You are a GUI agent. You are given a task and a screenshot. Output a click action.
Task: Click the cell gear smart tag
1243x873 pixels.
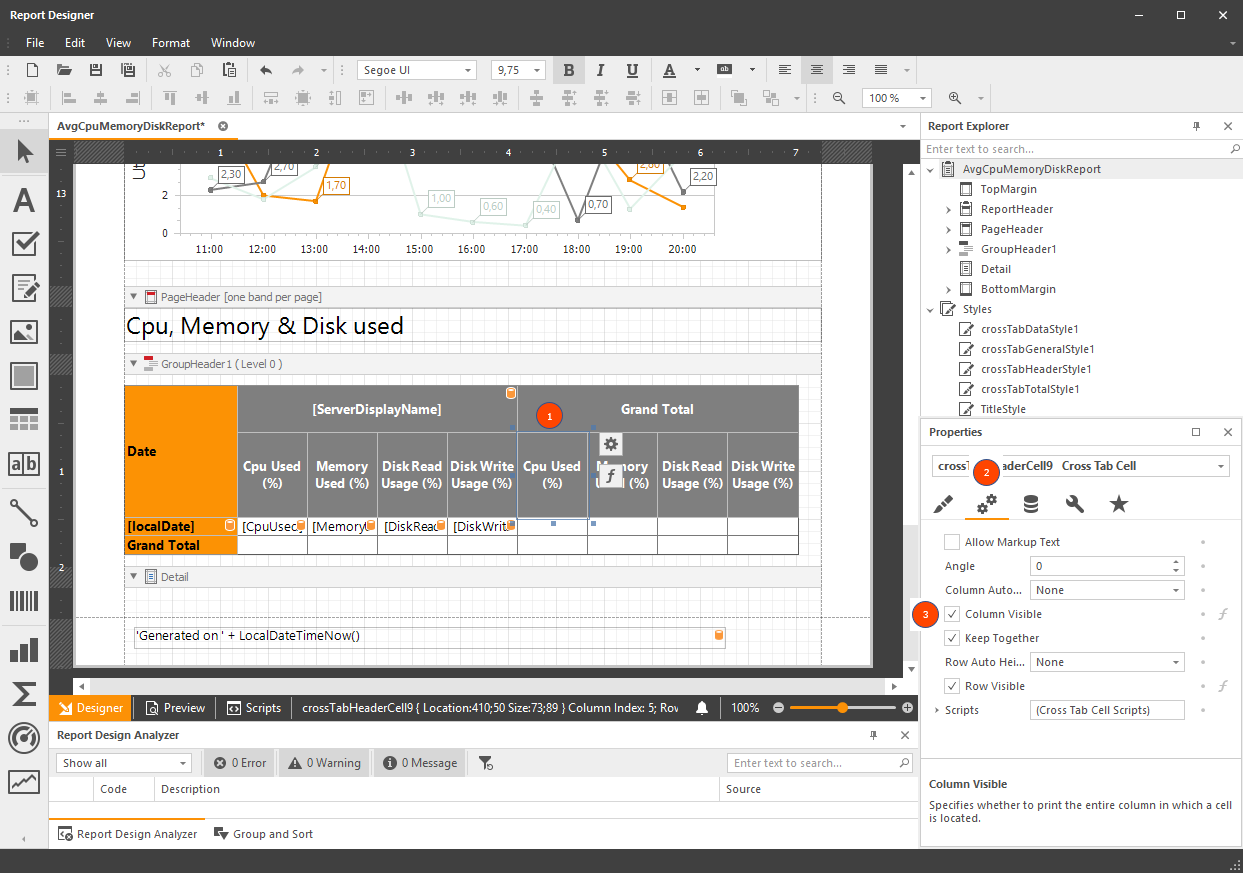(611, 444)
